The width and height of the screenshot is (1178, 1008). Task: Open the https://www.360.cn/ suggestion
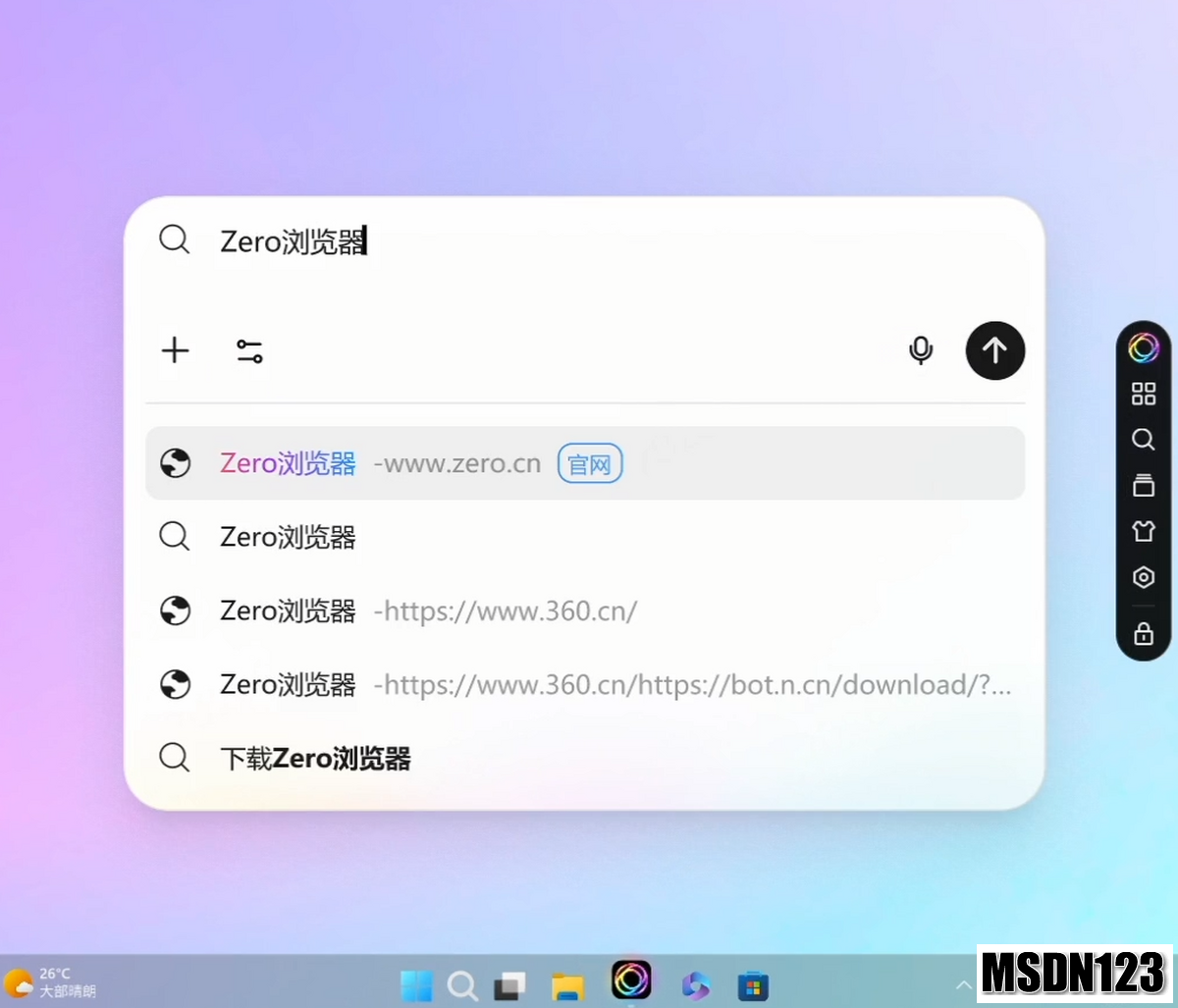tap(585, 610)
